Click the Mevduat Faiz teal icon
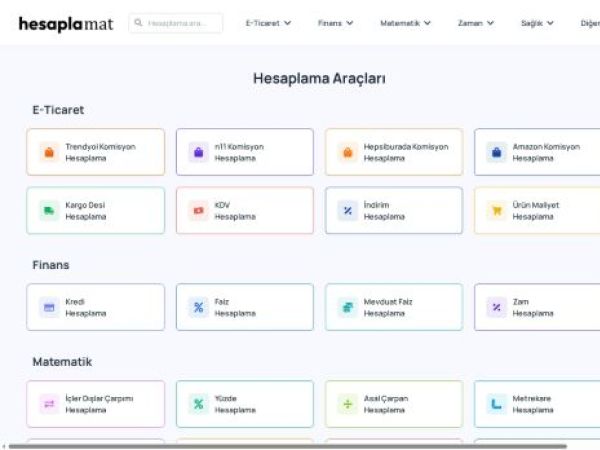This screenshot has height=450, width=600. (x=347, y=307)
